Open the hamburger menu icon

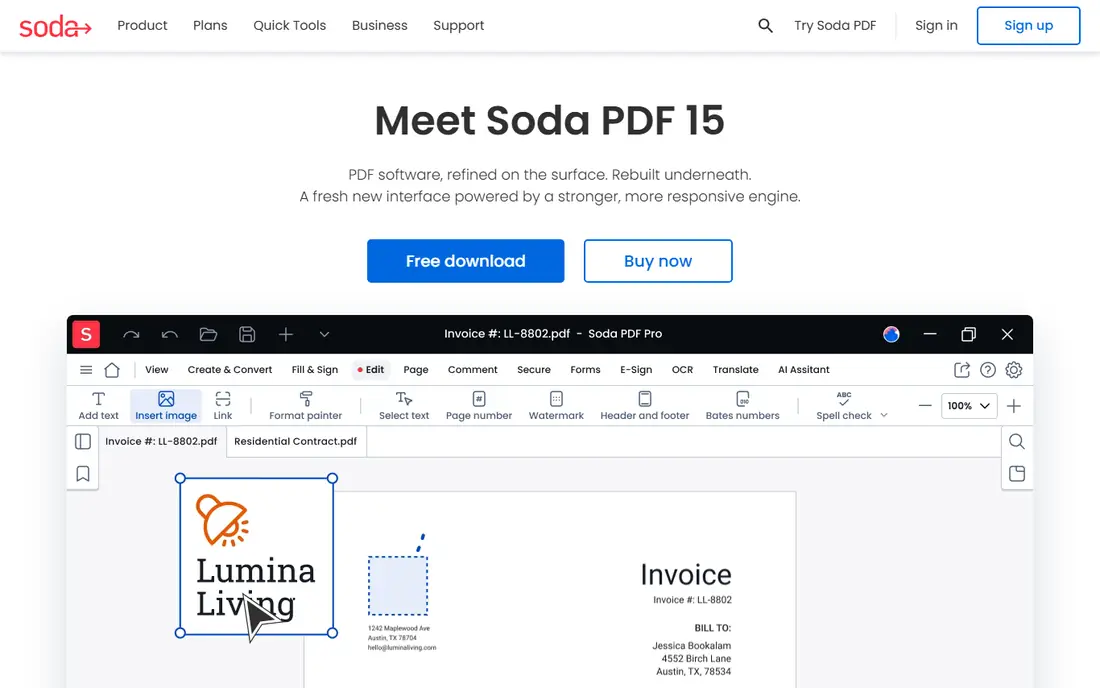(x=86, y=370)
